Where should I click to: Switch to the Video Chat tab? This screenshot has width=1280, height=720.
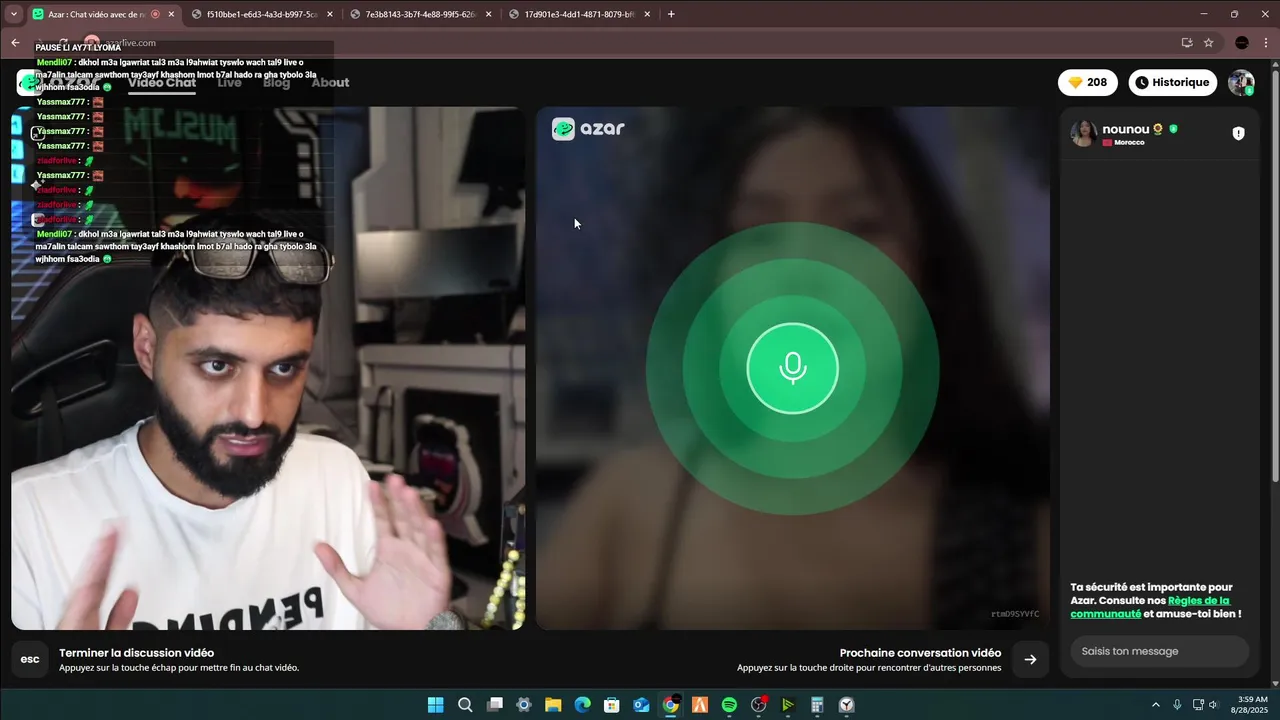[162, 83]
